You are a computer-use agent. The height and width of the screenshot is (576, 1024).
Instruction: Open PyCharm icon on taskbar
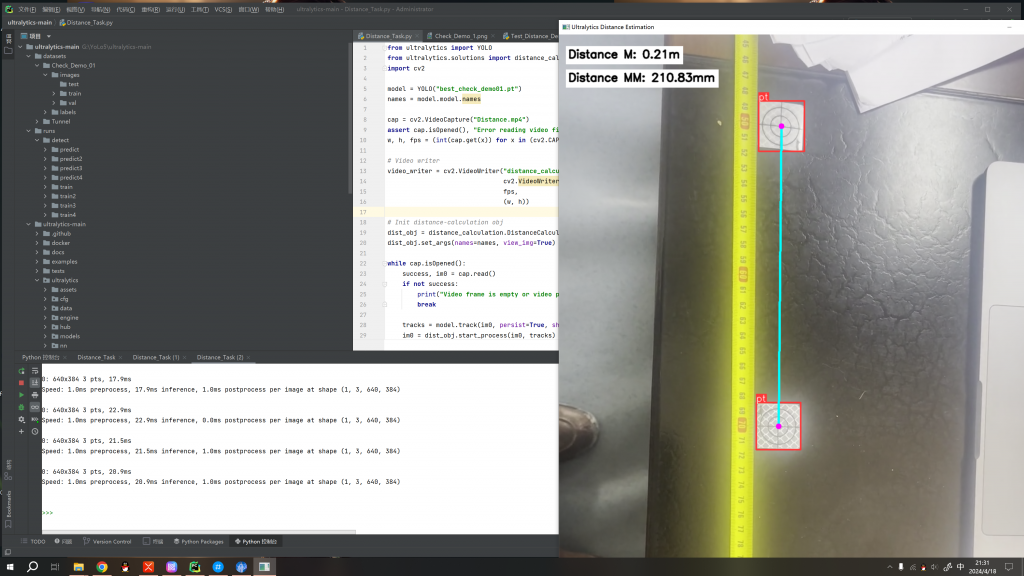click(195, 567)
